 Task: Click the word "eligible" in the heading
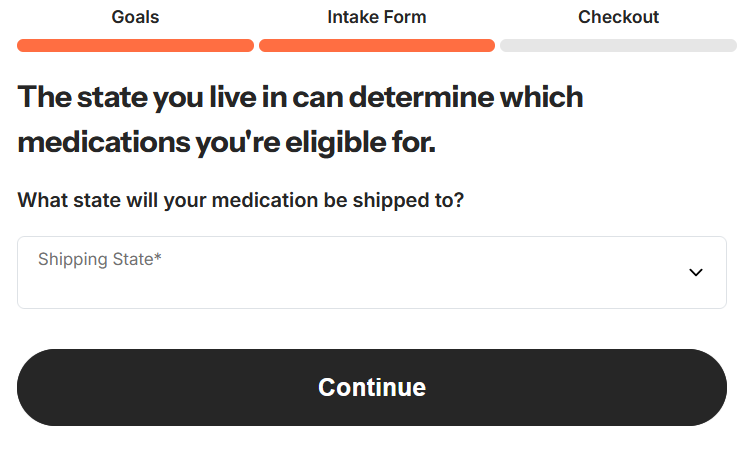pyautogui.click(x=336, y=142)
